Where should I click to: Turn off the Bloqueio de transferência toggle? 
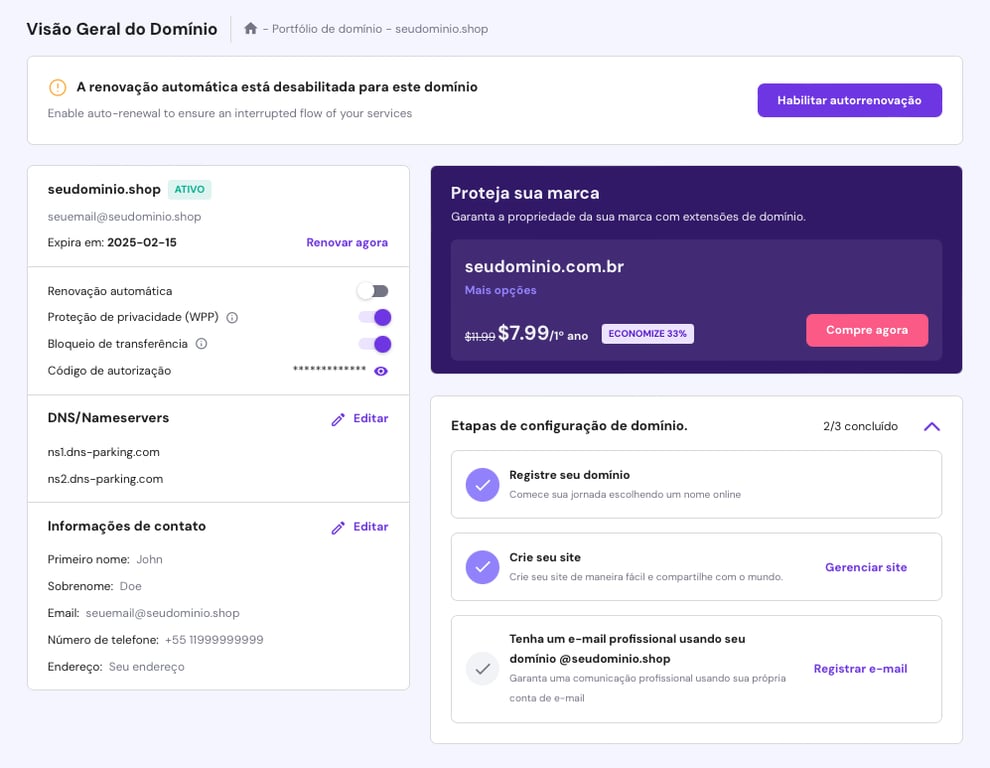373,343
